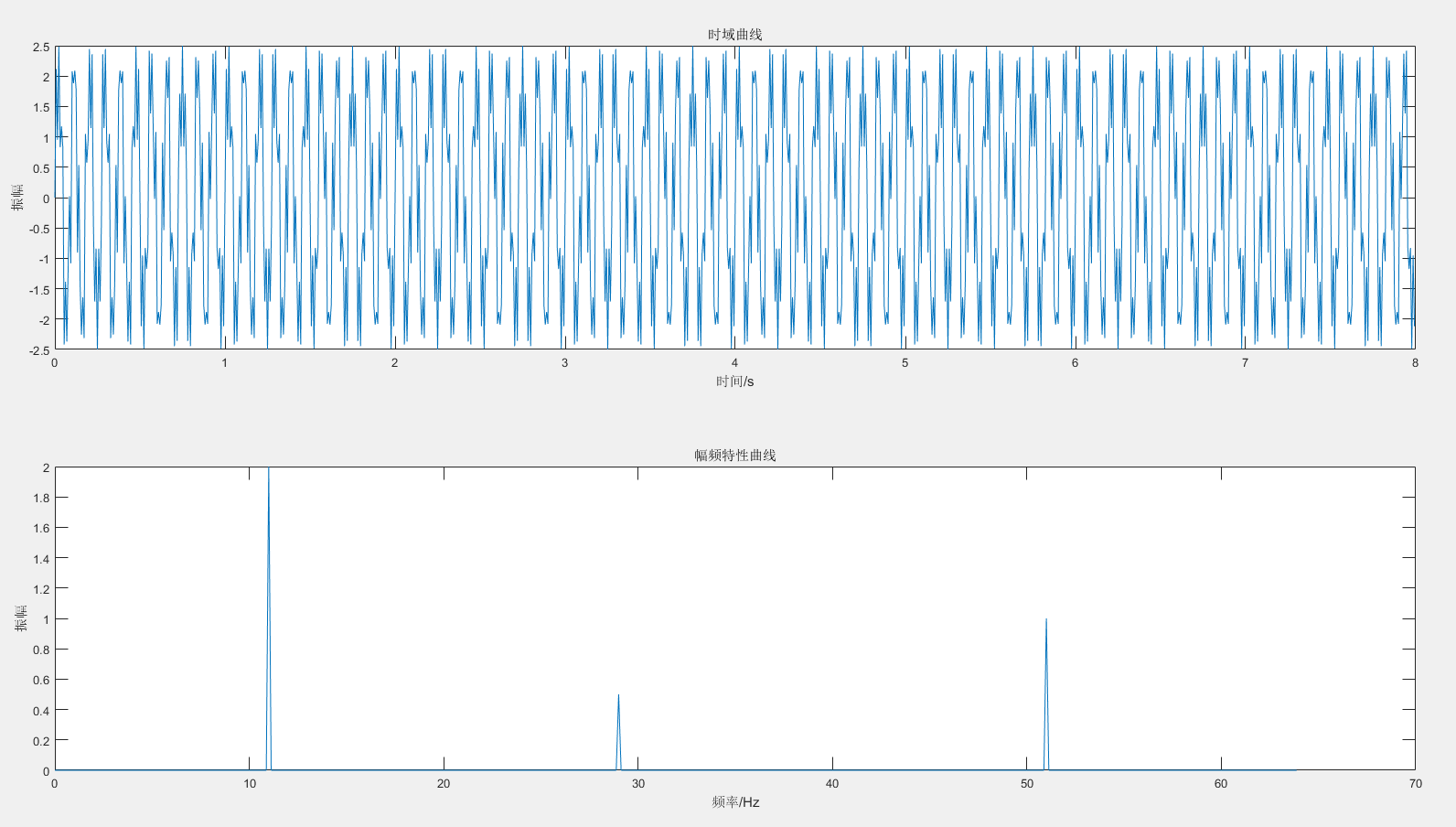Click the "0.4" tick label on the spectrum y-axis
This screenshot has height=827, width=1456.
(41, 711)
